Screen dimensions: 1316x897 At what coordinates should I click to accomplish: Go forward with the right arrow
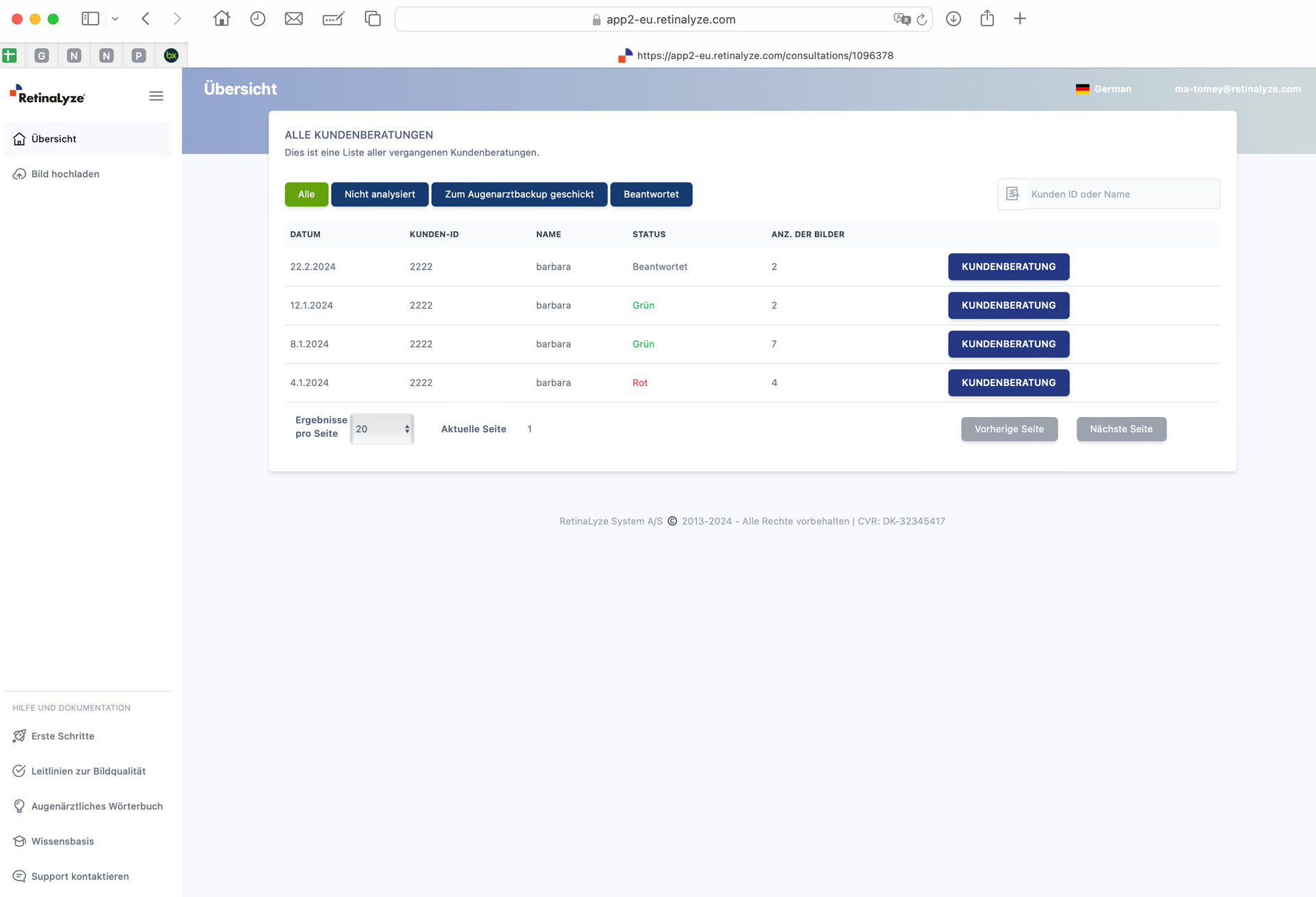click(x=178, y=19)
